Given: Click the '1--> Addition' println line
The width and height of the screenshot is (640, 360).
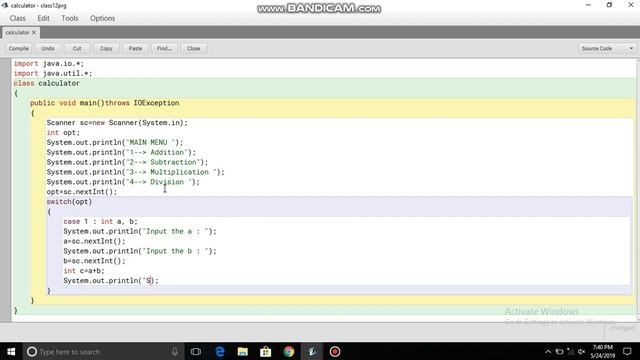Looking at the screenshot, I should tap(121, 152).
